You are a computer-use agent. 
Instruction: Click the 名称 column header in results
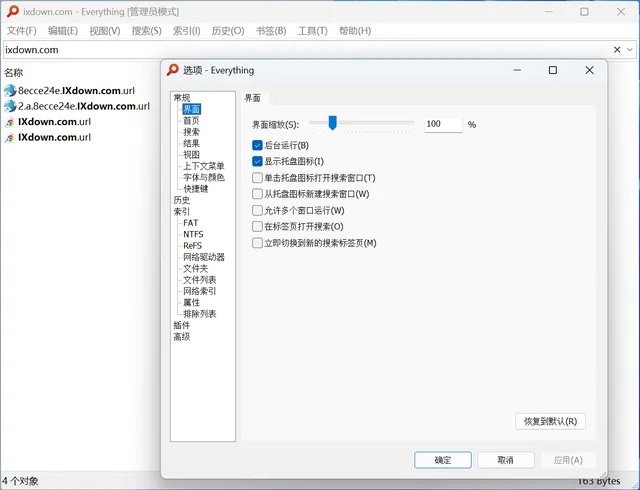click(13, 73)
